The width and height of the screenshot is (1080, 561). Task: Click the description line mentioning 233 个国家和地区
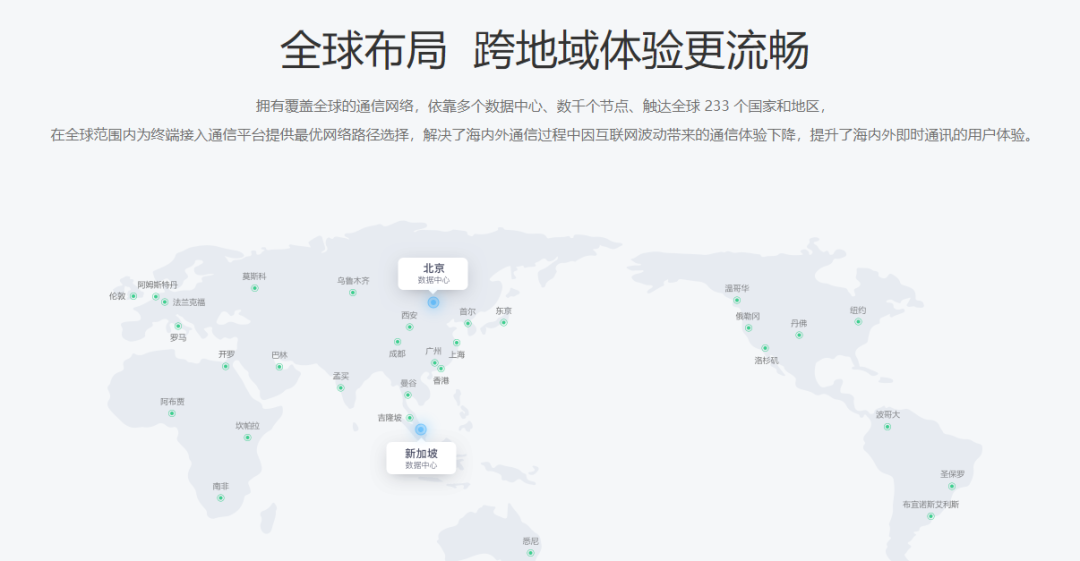point(541,106)
